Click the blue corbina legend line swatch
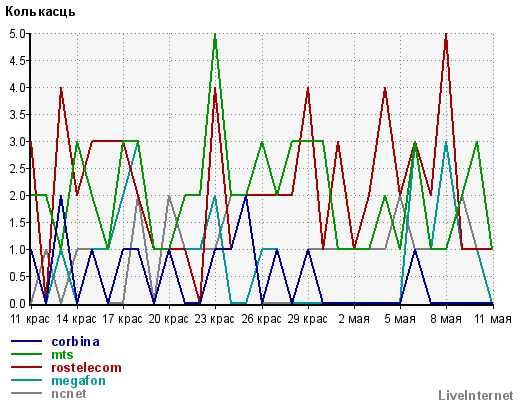The height and width of the screenshot is (405, 520). [x=27, y=341]
